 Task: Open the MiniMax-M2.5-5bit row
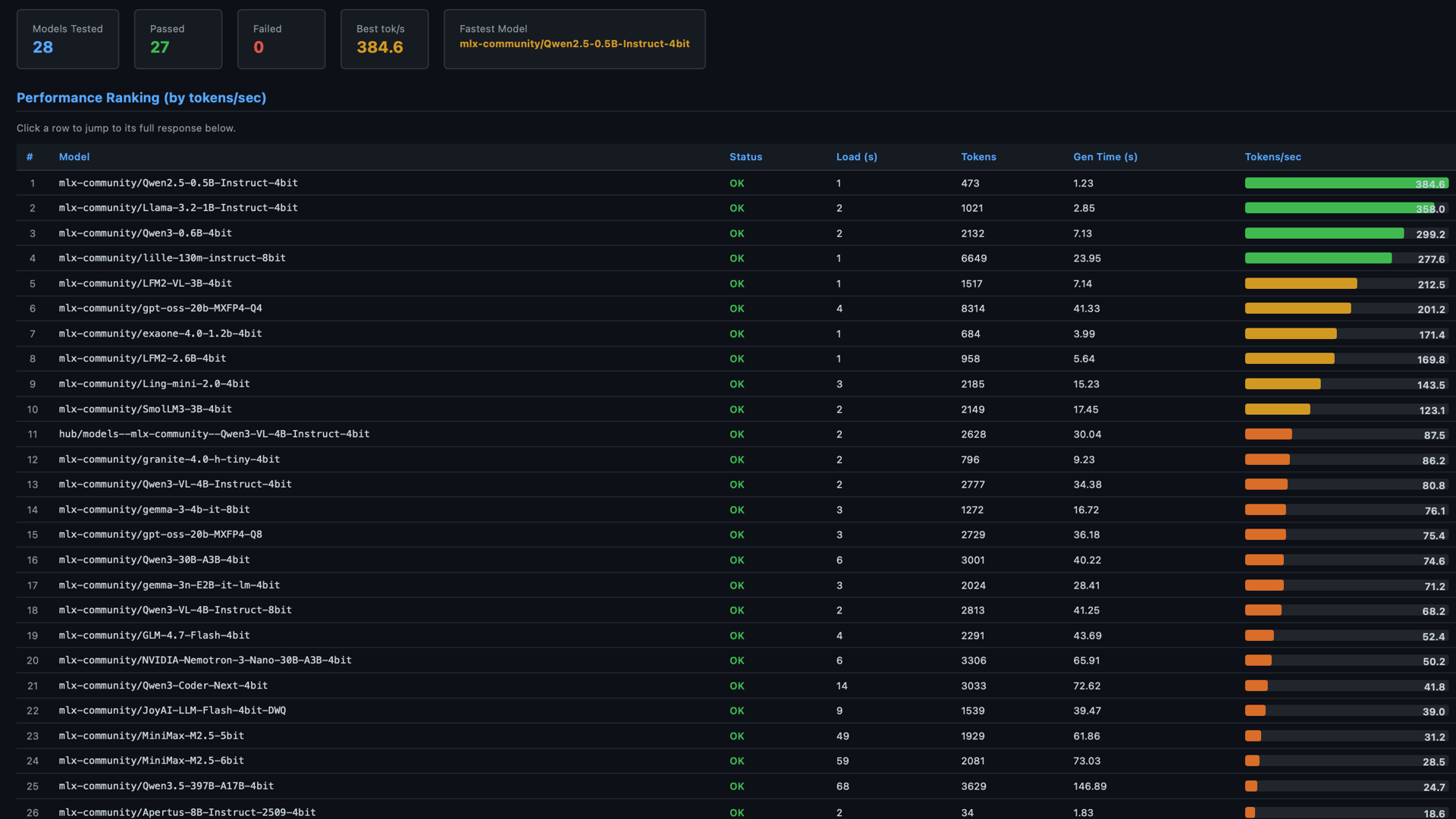[x=152, y=736]
